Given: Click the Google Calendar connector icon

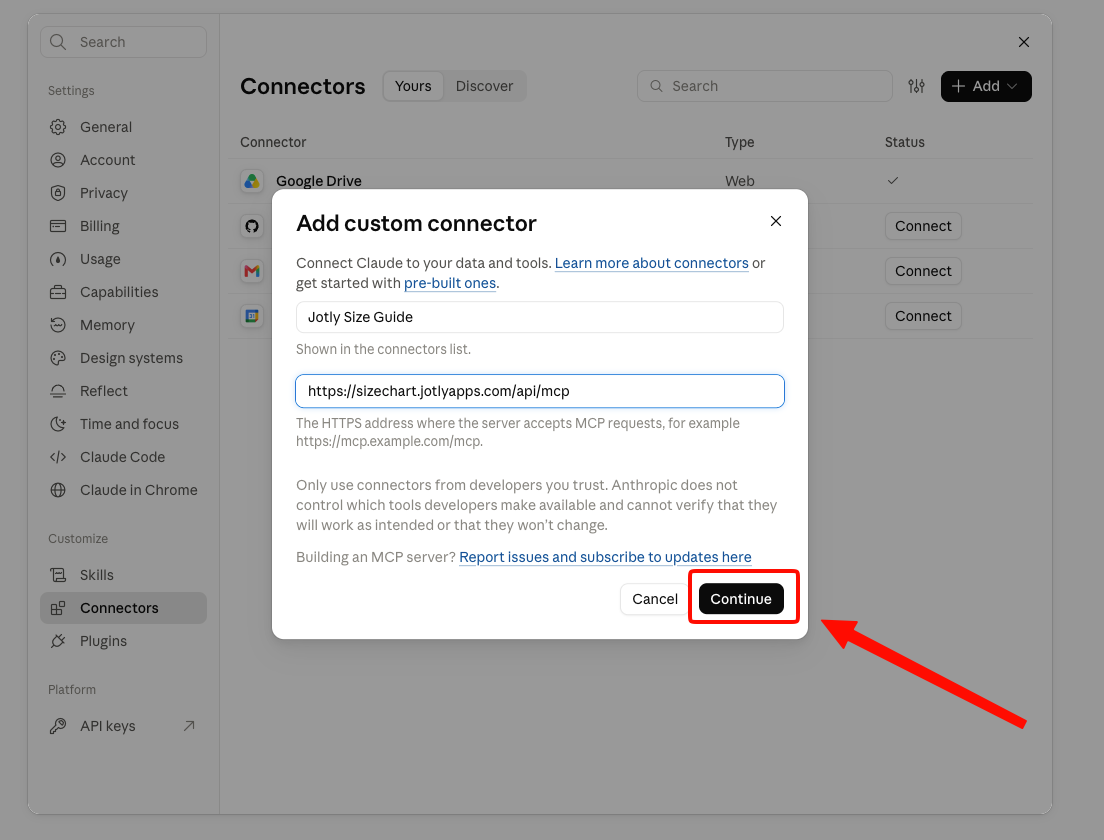Looking at the screenshot, I should coord(251,316).
